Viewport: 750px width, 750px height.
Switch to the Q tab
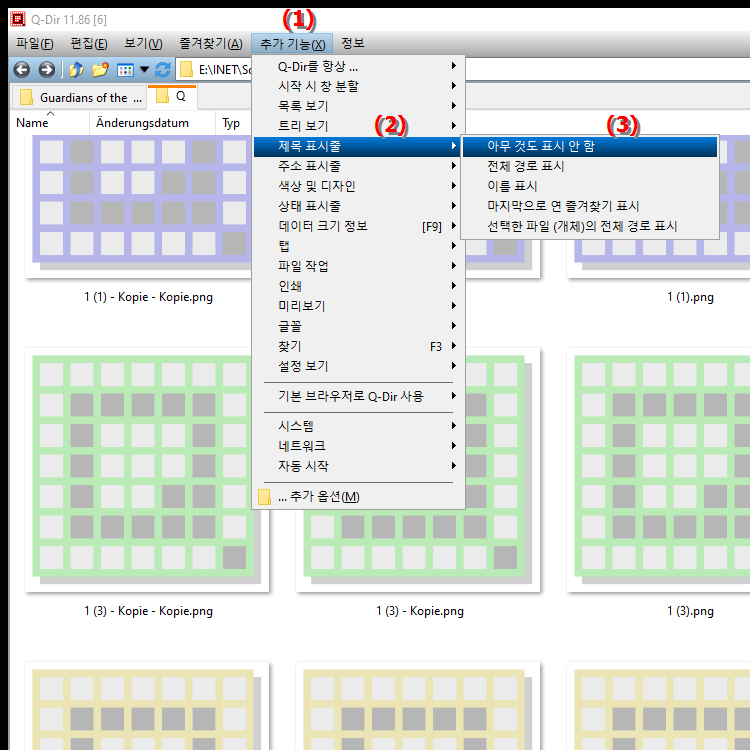click(172, 97)
